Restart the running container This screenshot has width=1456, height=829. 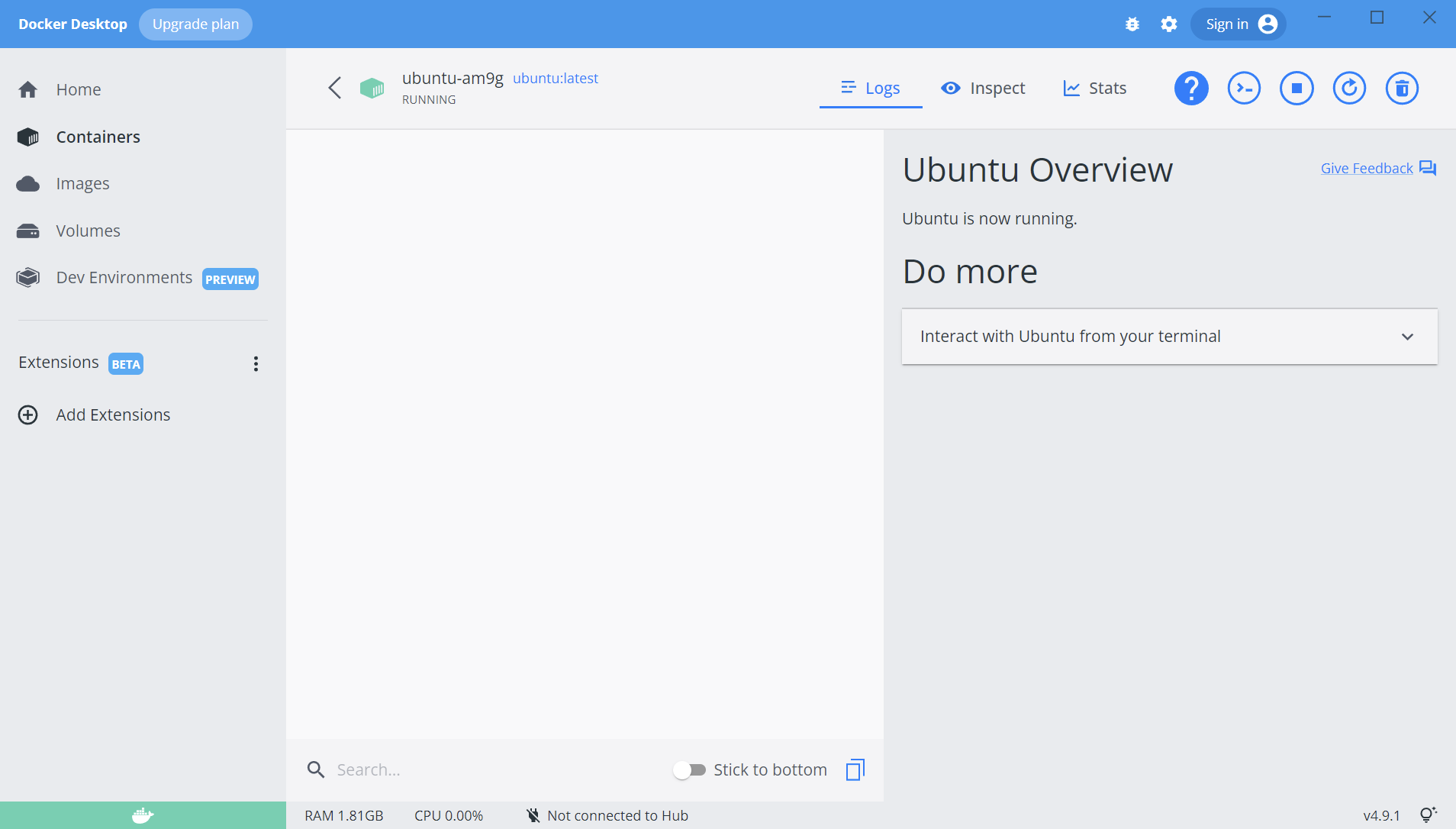[x=1349, y=88]
